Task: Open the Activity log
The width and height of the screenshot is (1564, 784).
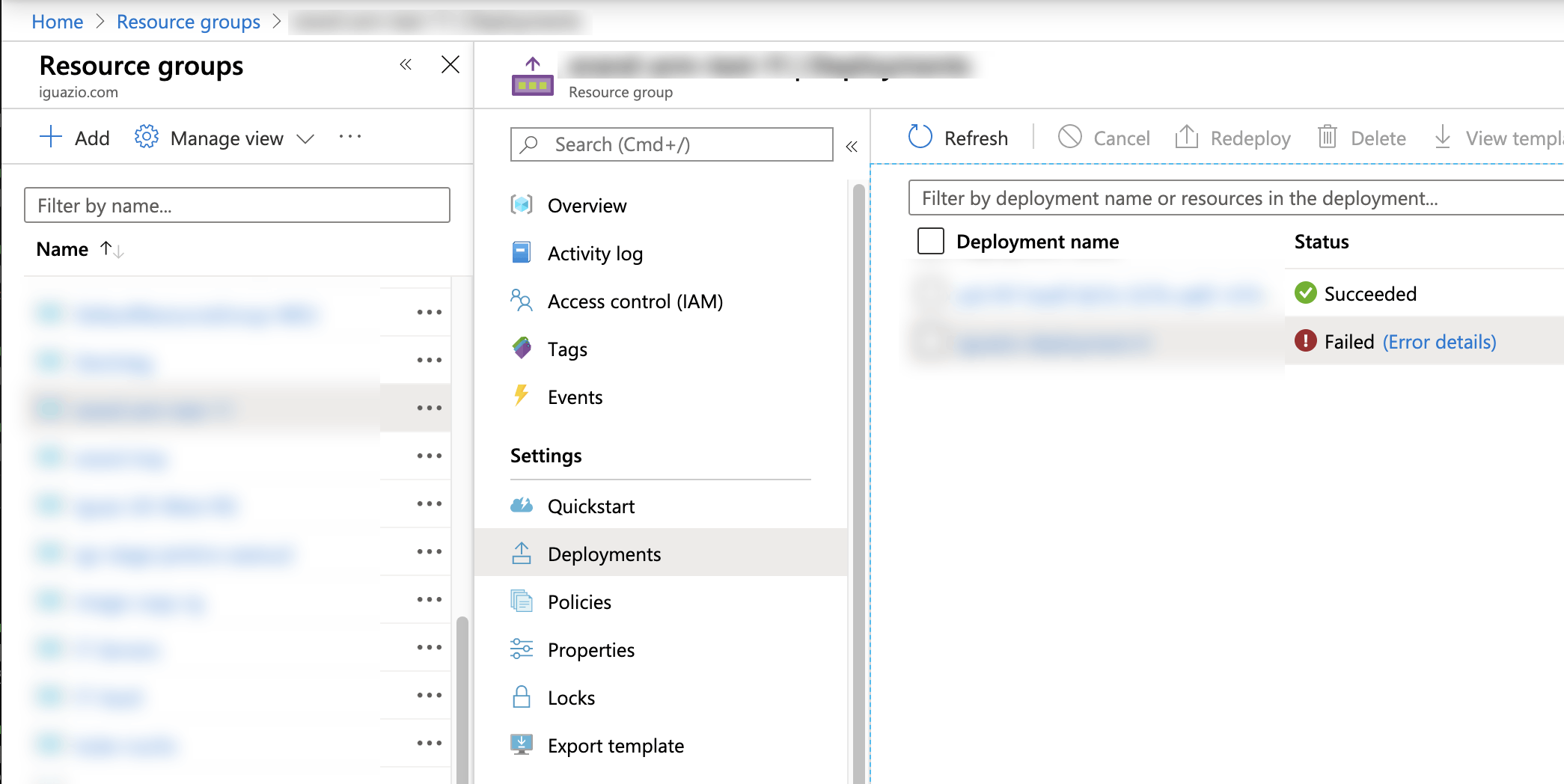Action: [x=594, y=253]
